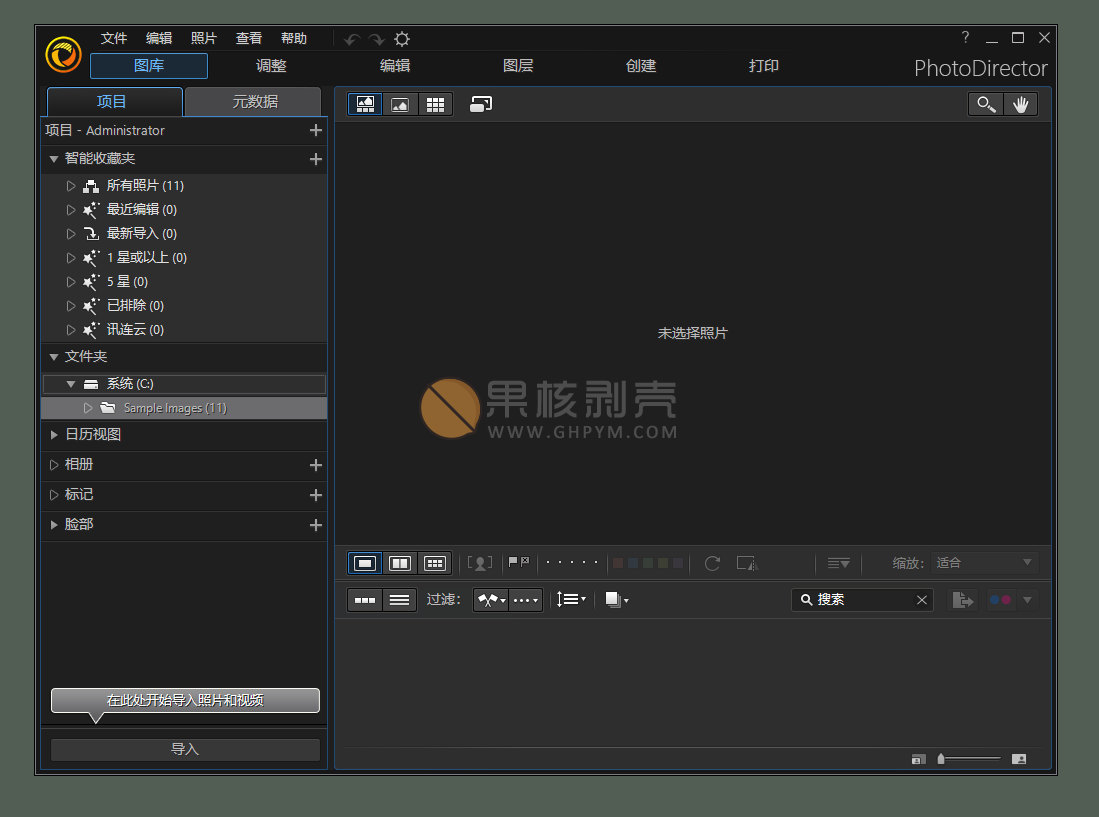Switch to the 图层 module tab
The width and height of the screenshot is (1099, 817).
[x=518, y=66]
